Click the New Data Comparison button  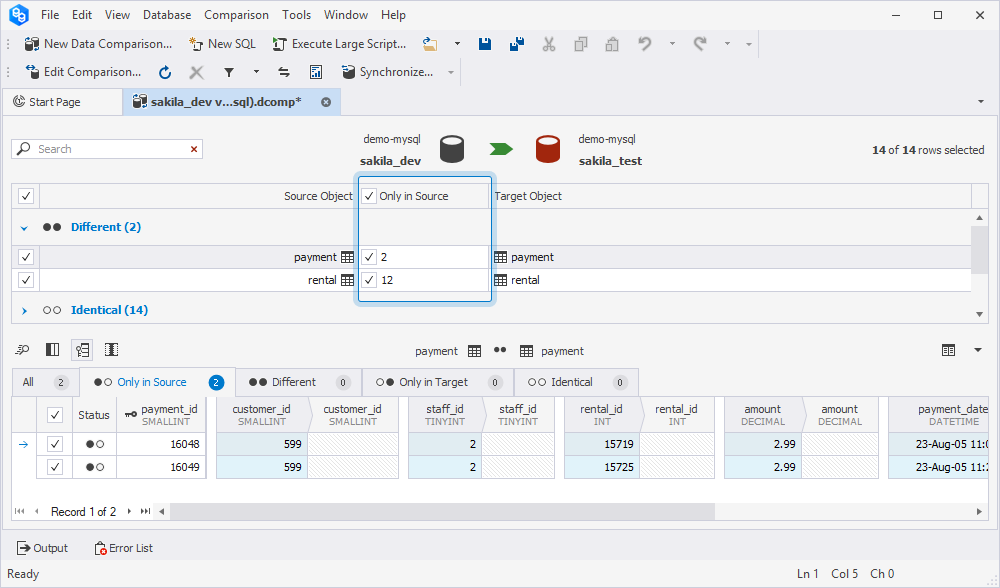(98, 44)
